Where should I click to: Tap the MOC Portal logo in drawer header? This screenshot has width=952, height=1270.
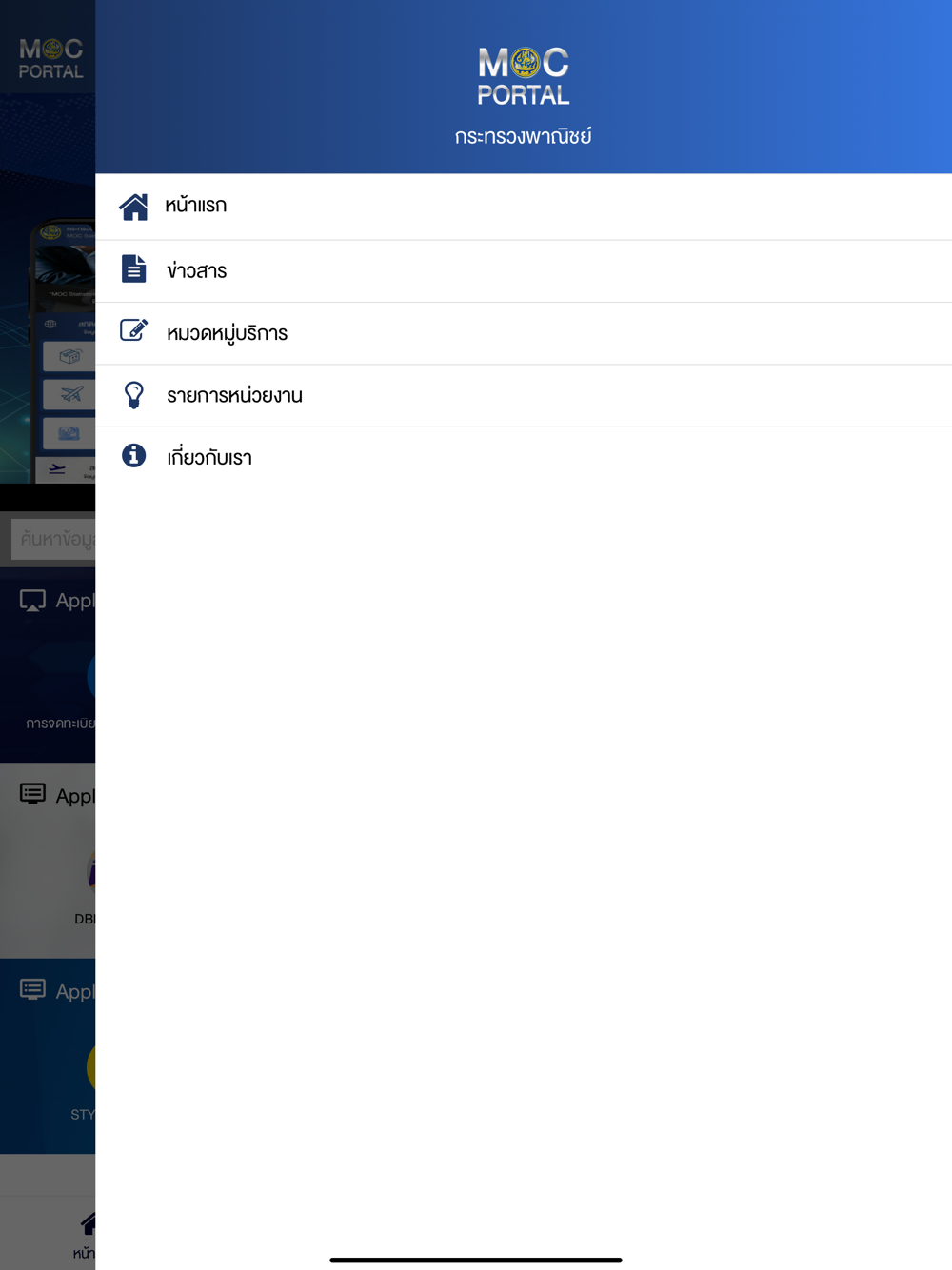point(524,76)
